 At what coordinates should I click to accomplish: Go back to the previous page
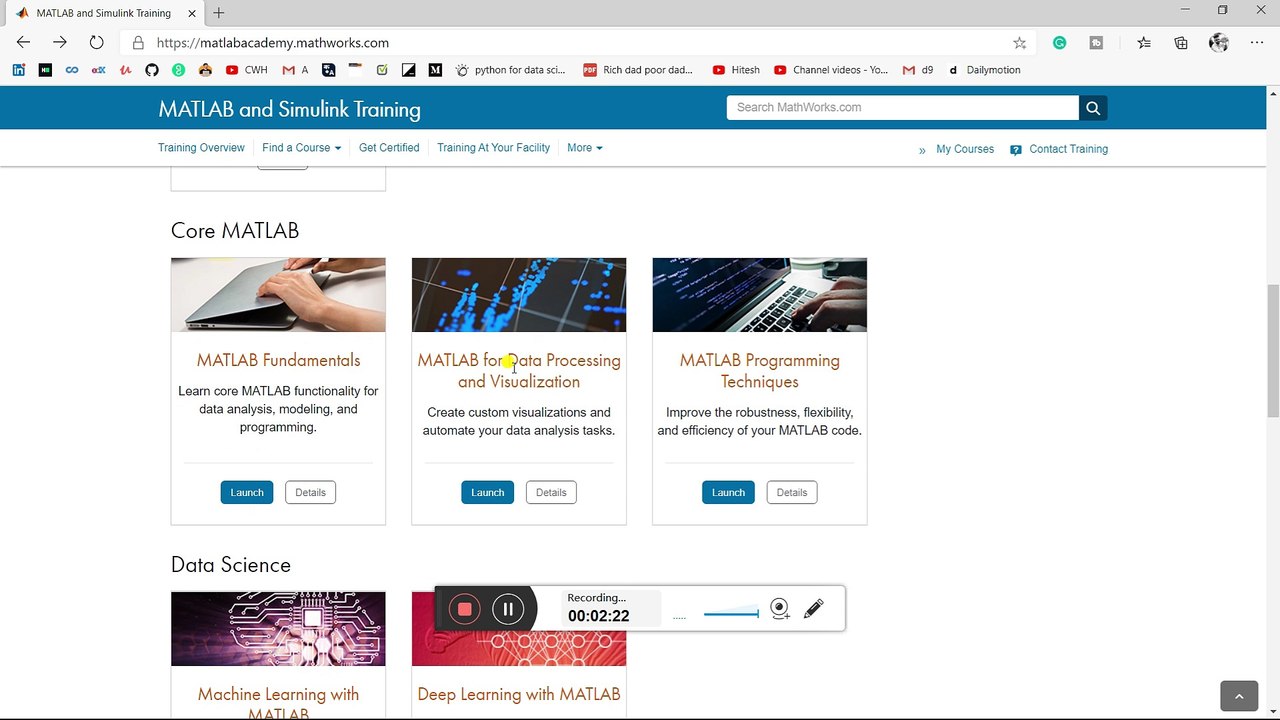[x=23, y=42]
